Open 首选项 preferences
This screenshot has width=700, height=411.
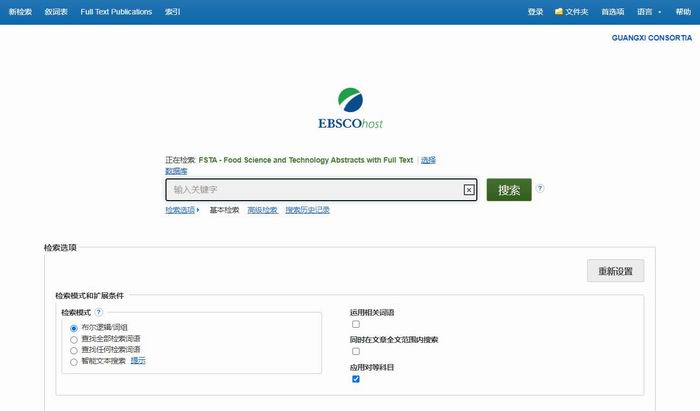coord(612,12)
